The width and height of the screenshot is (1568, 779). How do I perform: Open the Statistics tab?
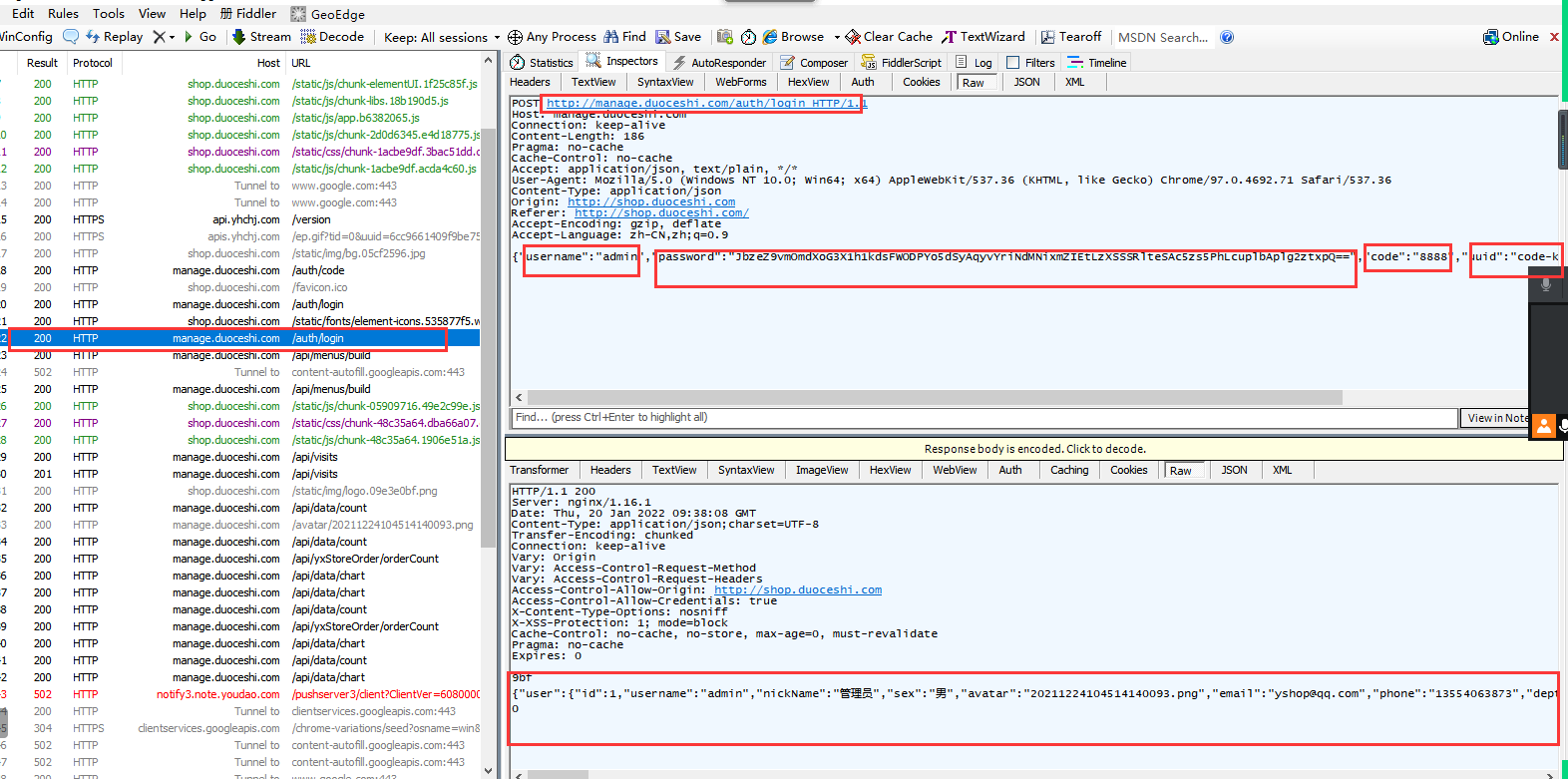542,62
